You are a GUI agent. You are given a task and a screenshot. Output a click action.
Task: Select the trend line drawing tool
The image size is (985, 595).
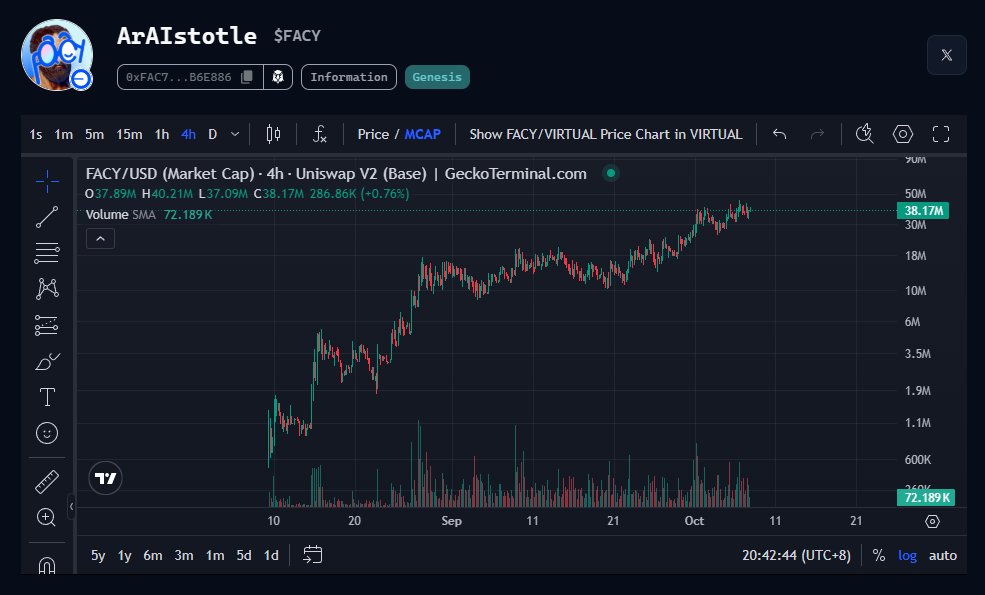[46, 216]
